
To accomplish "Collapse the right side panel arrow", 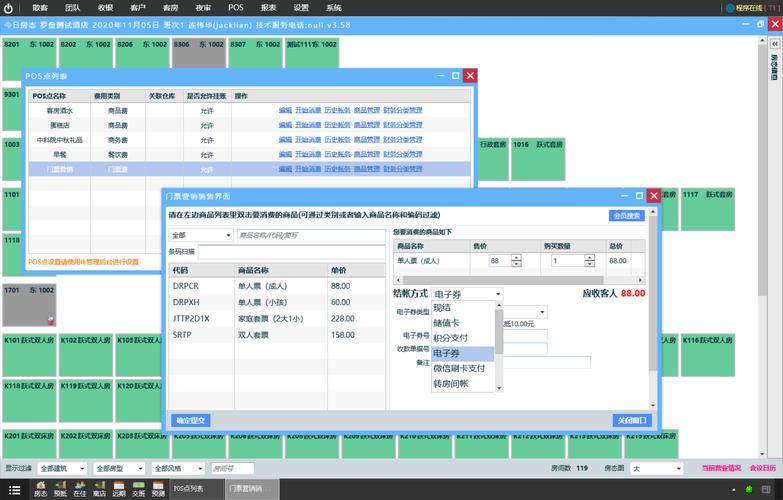I will pyautogui.click(x=773, y=44).
